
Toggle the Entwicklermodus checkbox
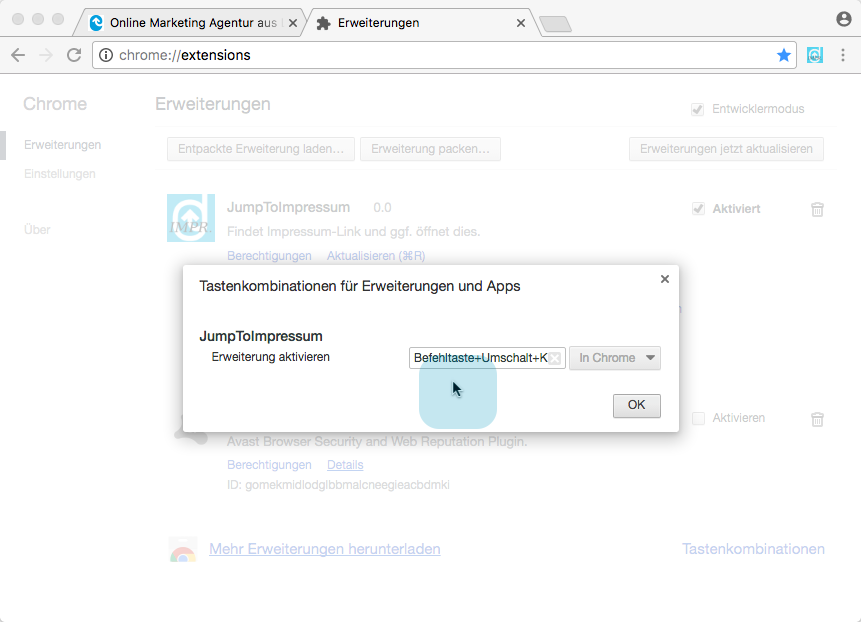(x=698, y=109)
